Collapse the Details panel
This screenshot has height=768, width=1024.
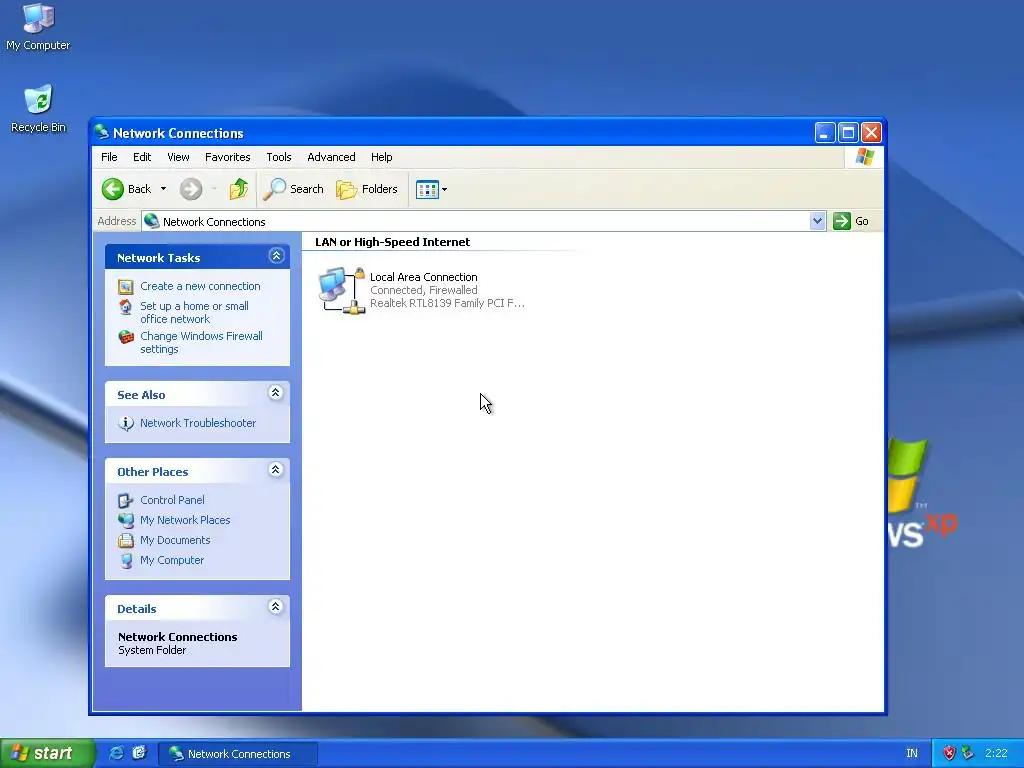click(x=276, y=607)
